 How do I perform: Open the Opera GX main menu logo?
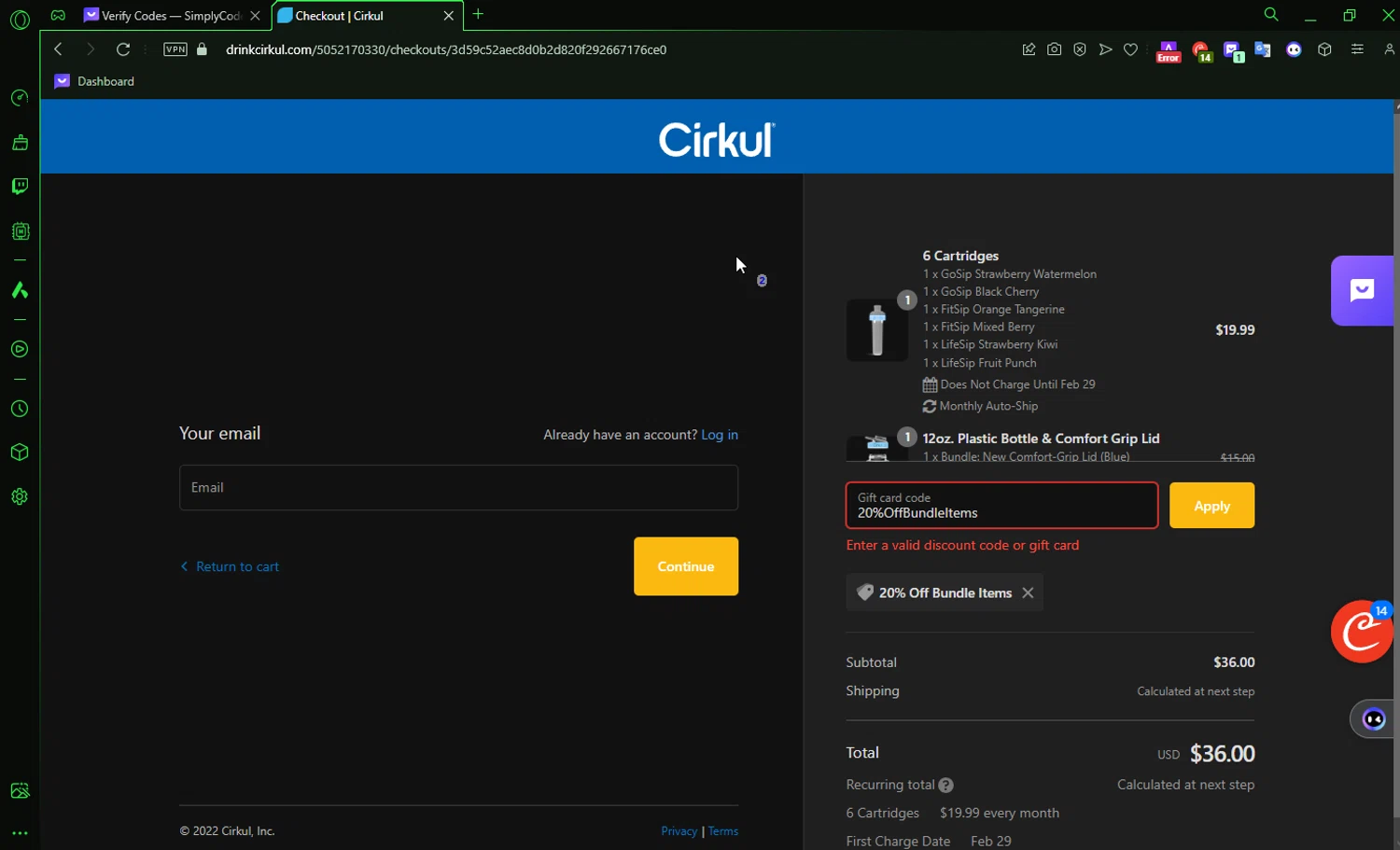click(20, 20)
